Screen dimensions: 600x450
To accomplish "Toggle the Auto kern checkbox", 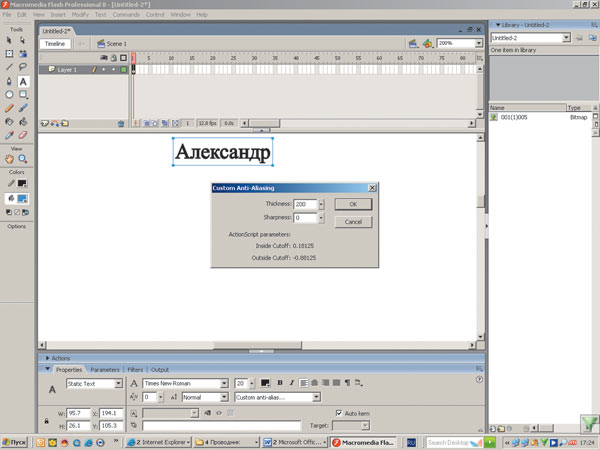I will tap(339, 412).
